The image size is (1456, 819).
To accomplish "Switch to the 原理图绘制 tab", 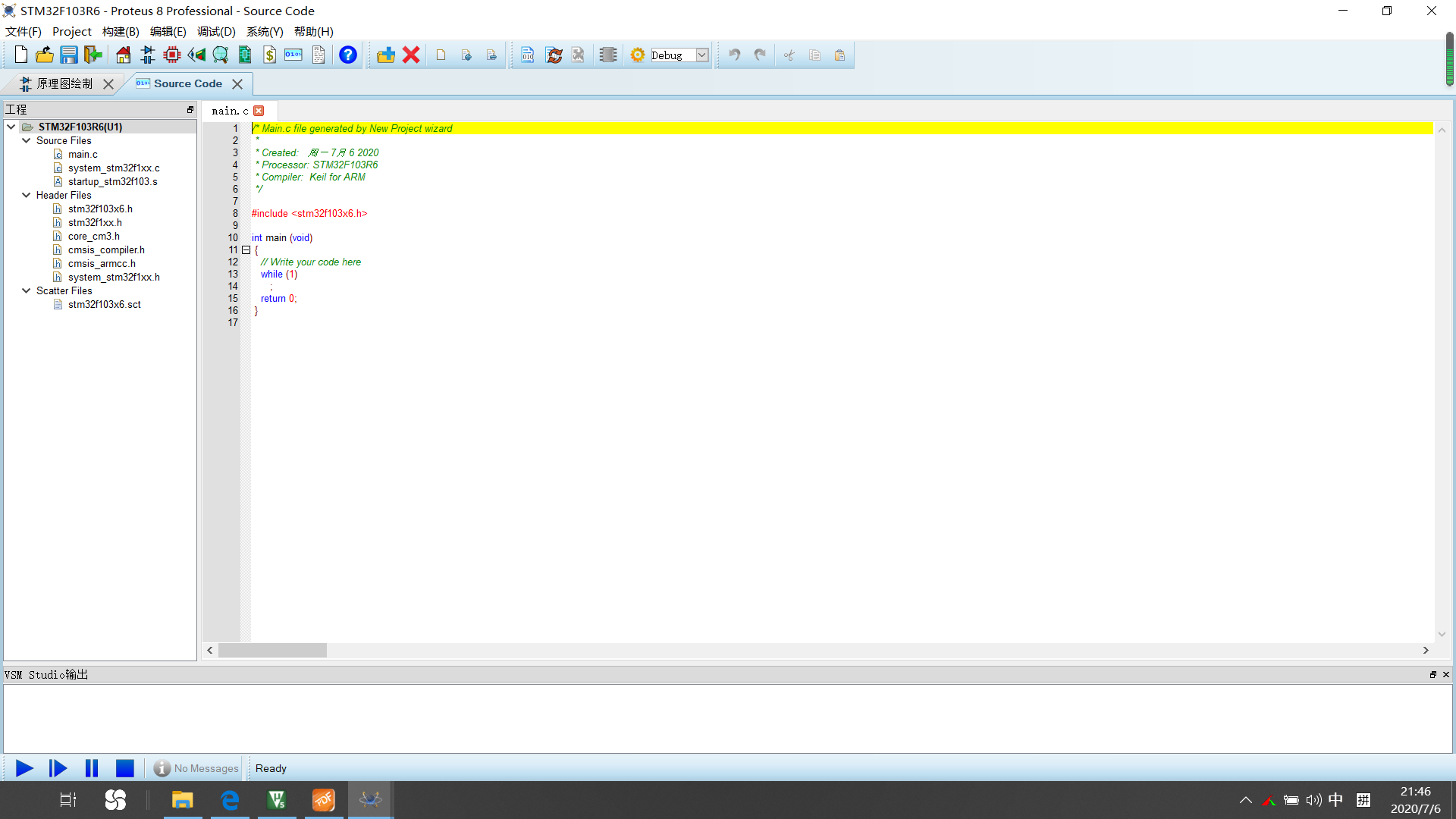I will coord(64,83).
